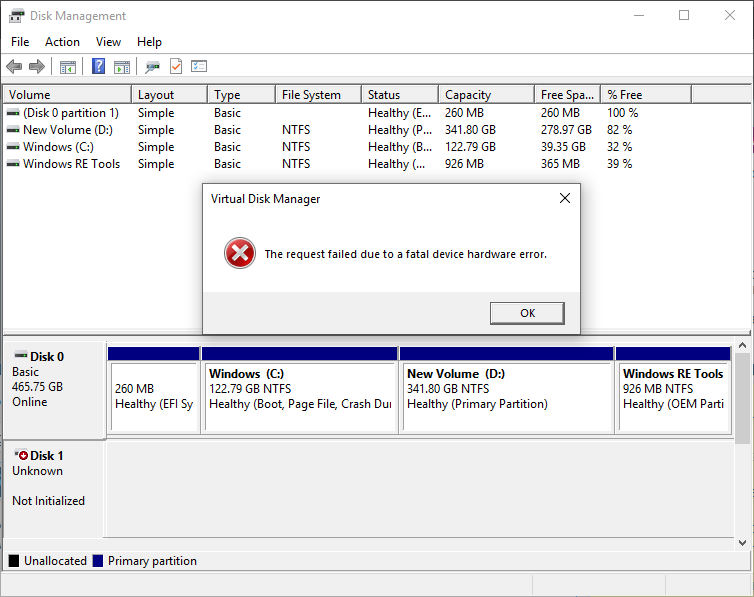Click scroll up arrow in disk pane

pyautogui.click(x=742, y=345)
